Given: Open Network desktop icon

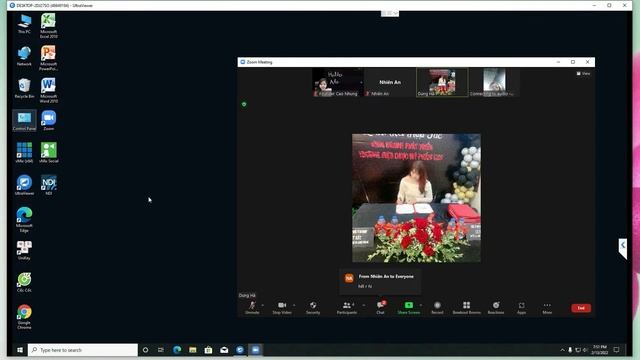Looking at the screenshot, I should pyautogui.click(x=24, y=56).
